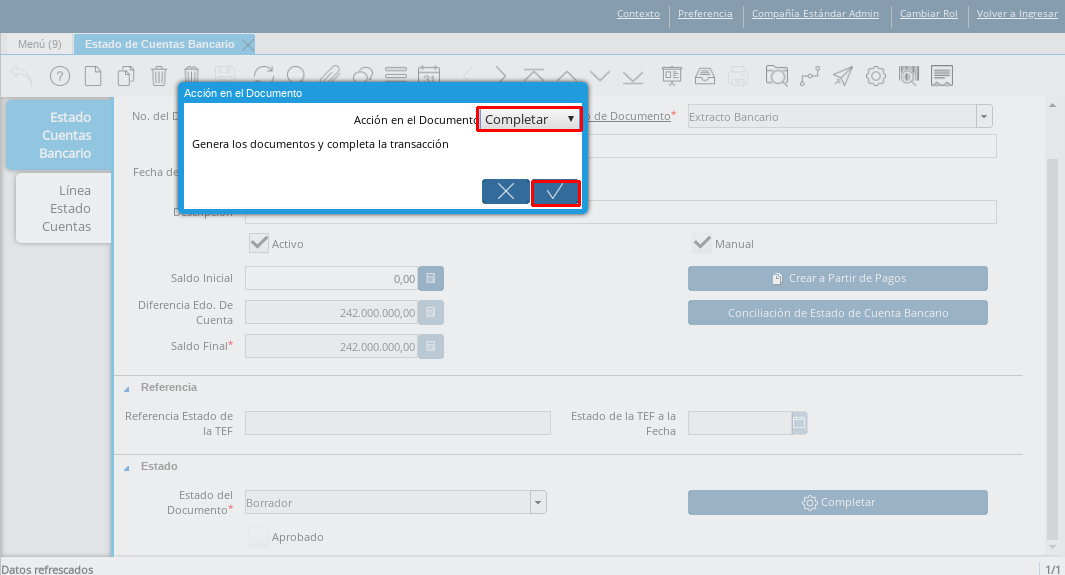The width and height of the screenshot is (1065, 575).
Task: Jump to last record icon
Action: click(633, 75)
